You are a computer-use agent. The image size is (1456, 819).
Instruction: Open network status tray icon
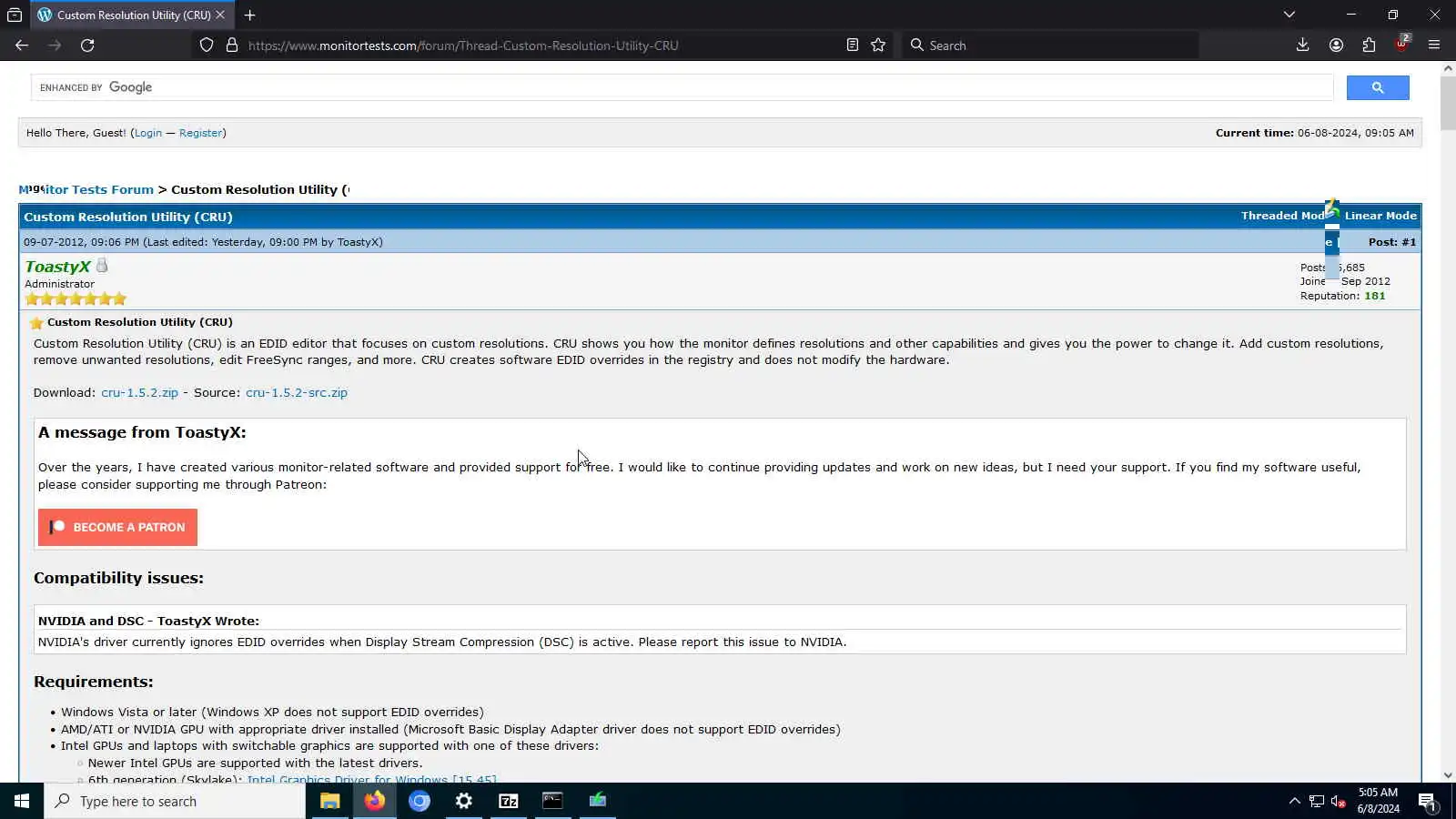[x=1317, y=801]
